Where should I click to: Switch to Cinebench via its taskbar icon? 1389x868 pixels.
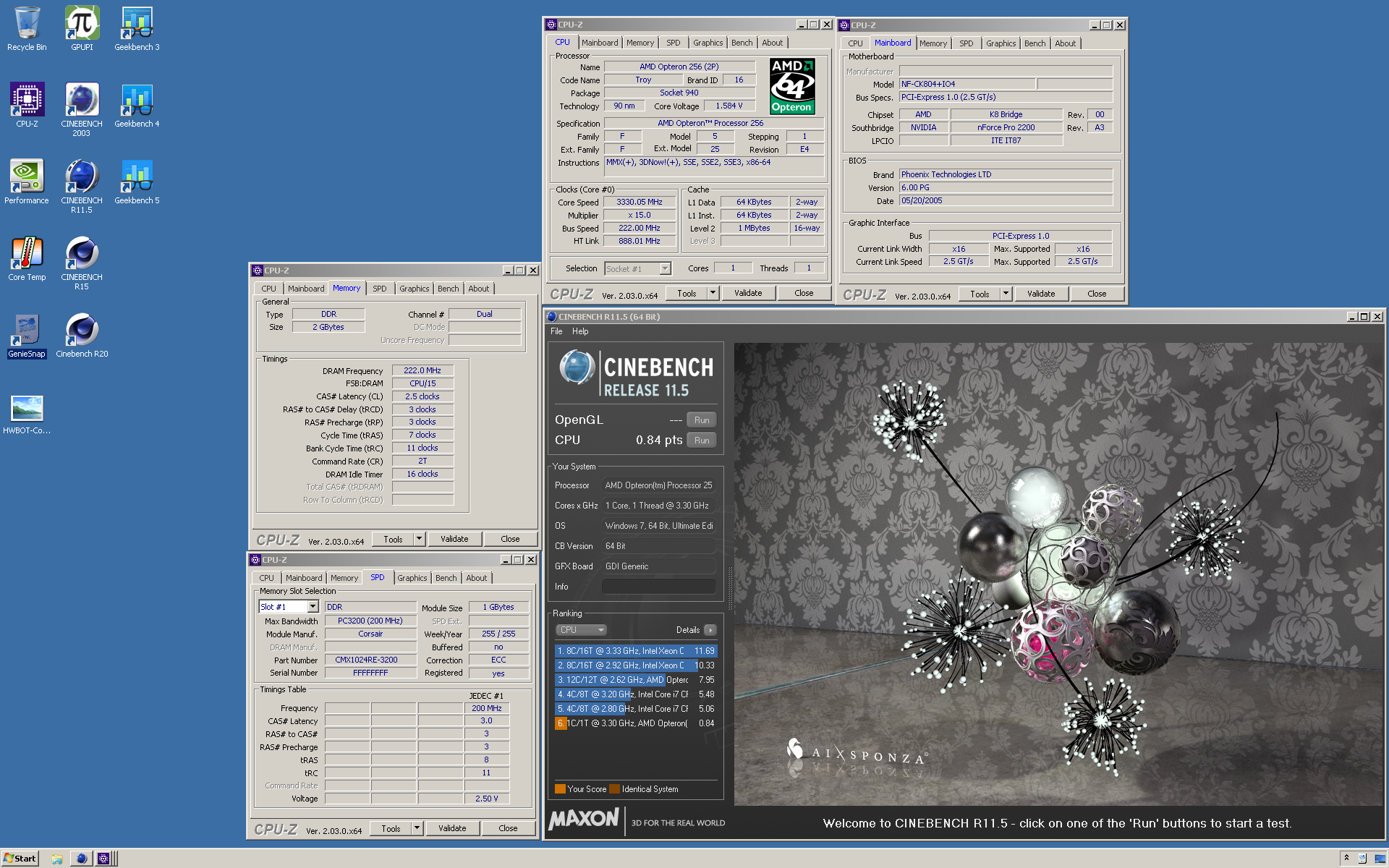81,859
